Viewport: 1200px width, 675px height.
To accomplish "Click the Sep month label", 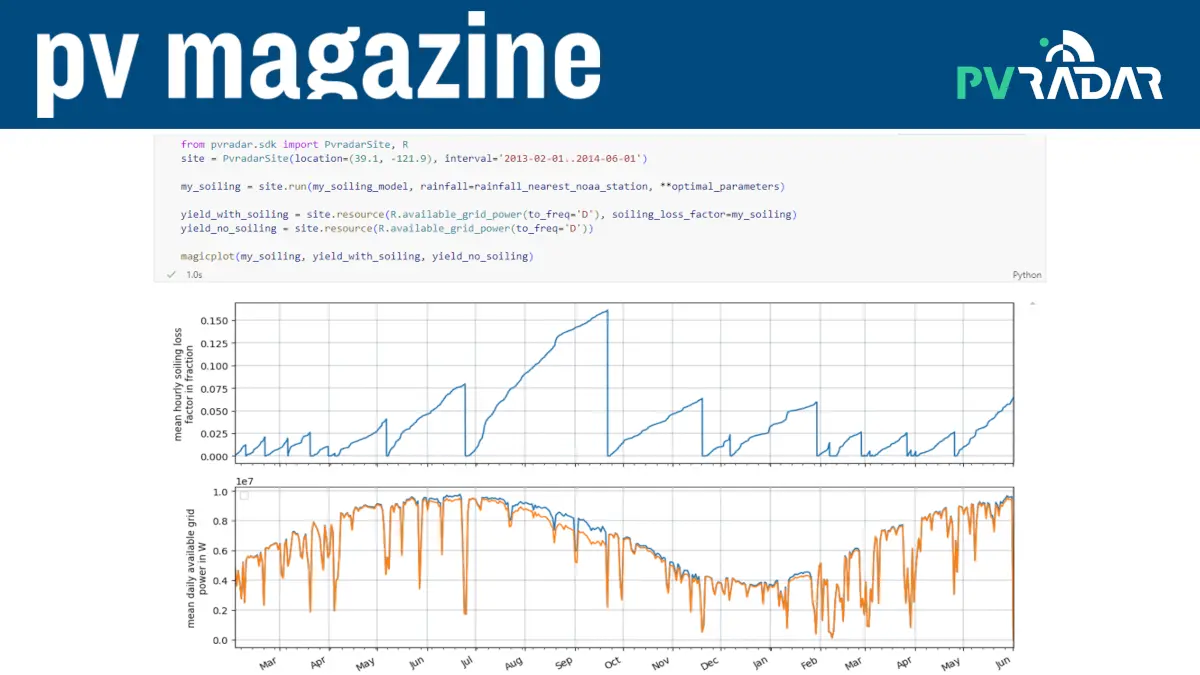I will coord(563,662).
